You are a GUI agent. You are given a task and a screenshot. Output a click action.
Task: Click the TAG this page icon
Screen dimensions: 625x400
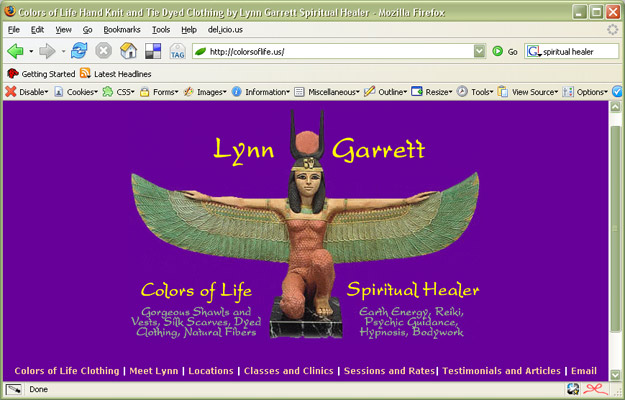tap(177, 51)
